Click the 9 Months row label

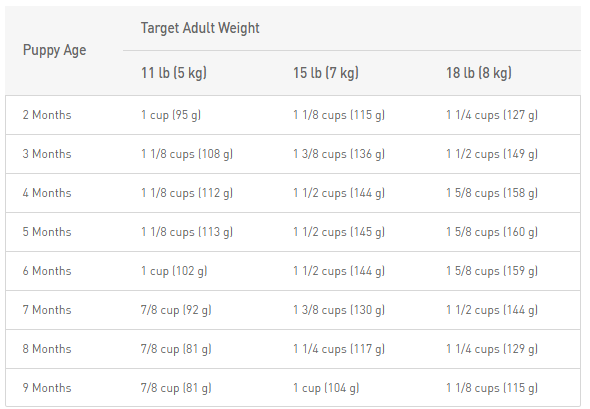coord(47,388)
